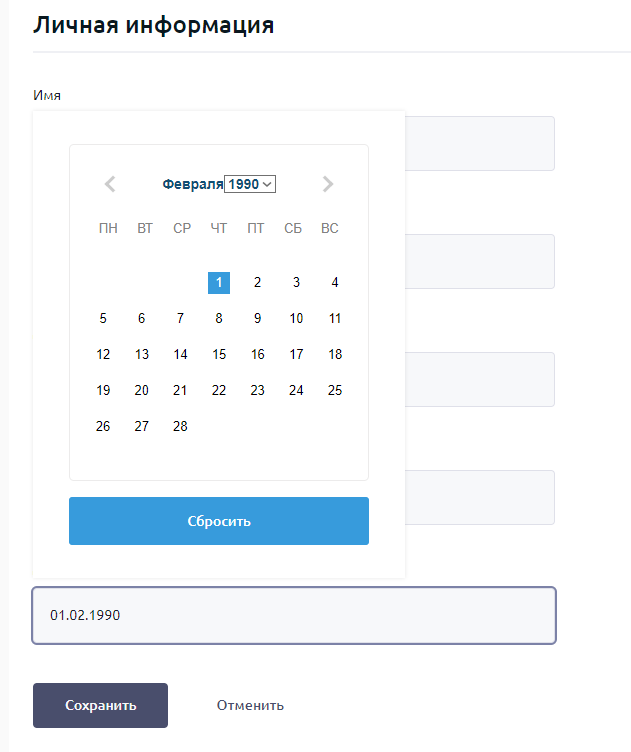Choose day 10 in the calendar
The width and height of the screenshot is (631, 752).
(x=296, y=319)
